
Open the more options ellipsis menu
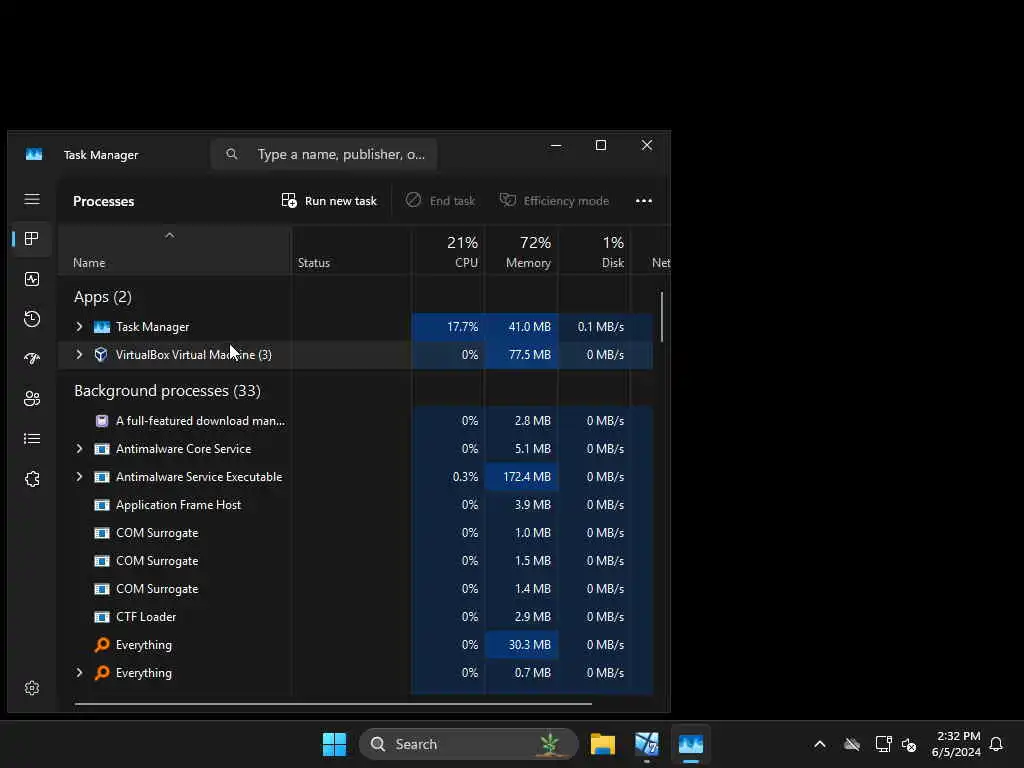[644, 200]
